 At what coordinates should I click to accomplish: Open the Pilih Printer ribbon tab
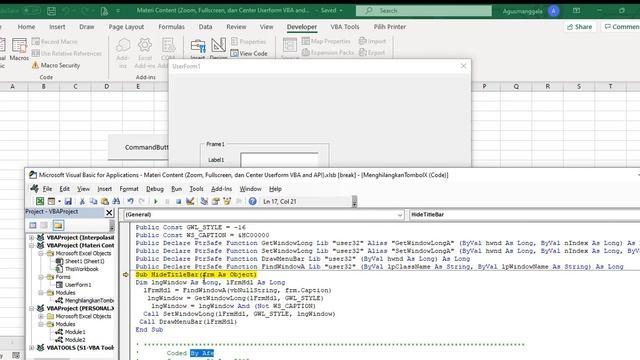click(390, 27)
